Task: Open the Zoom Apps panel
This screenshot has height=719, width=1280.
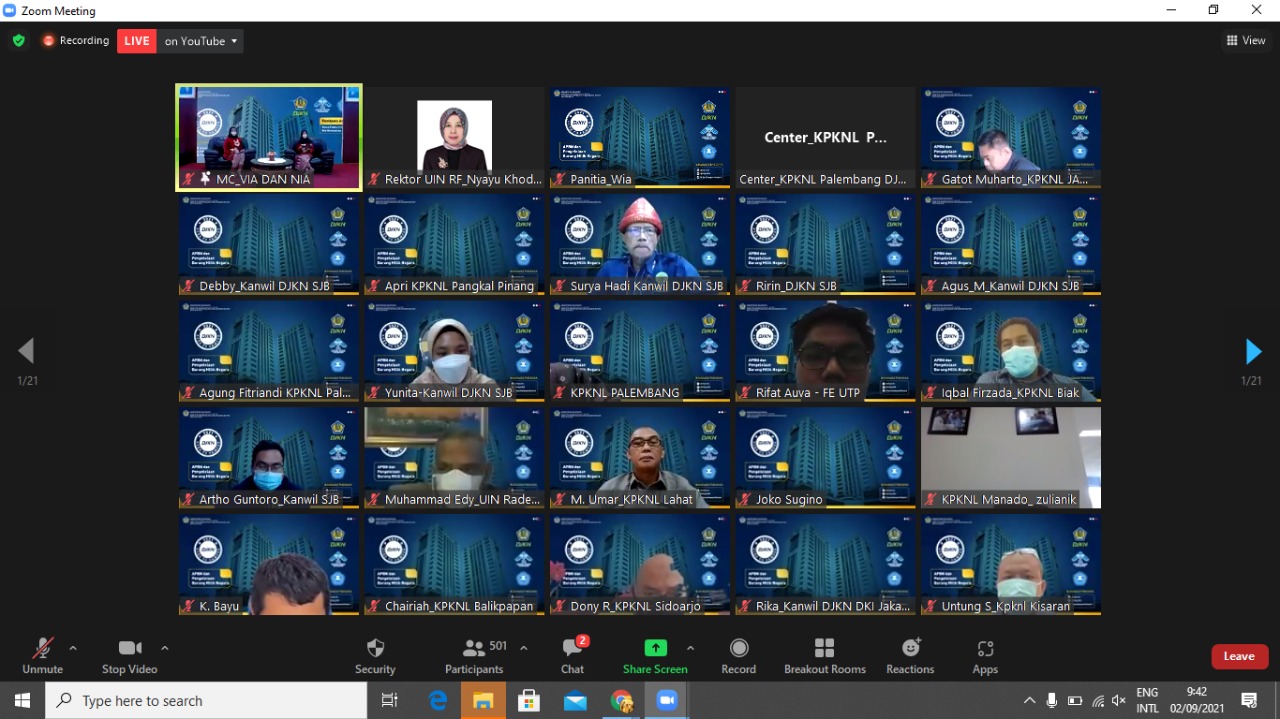Action: coord(985,655)
